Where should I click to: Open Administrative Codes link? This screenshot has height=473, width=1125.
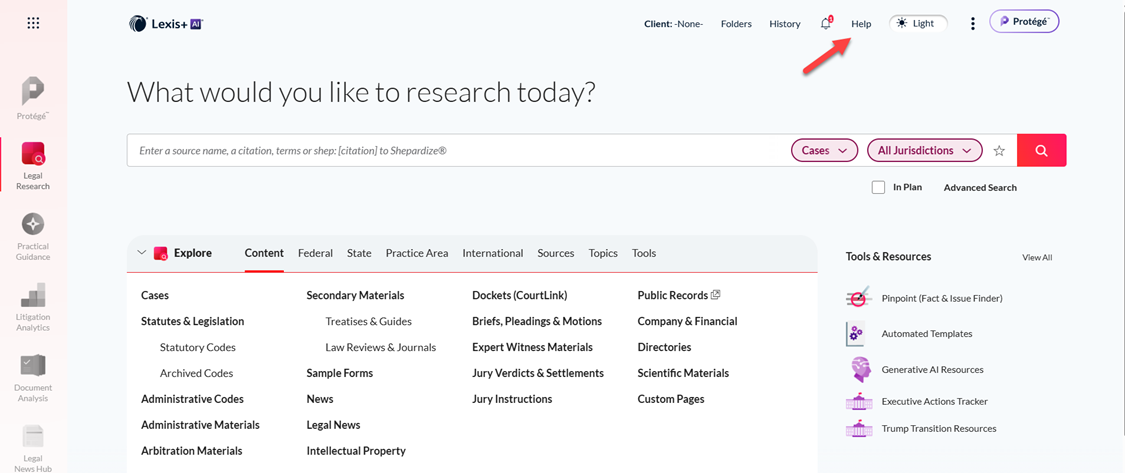click(x=192, y=399)
